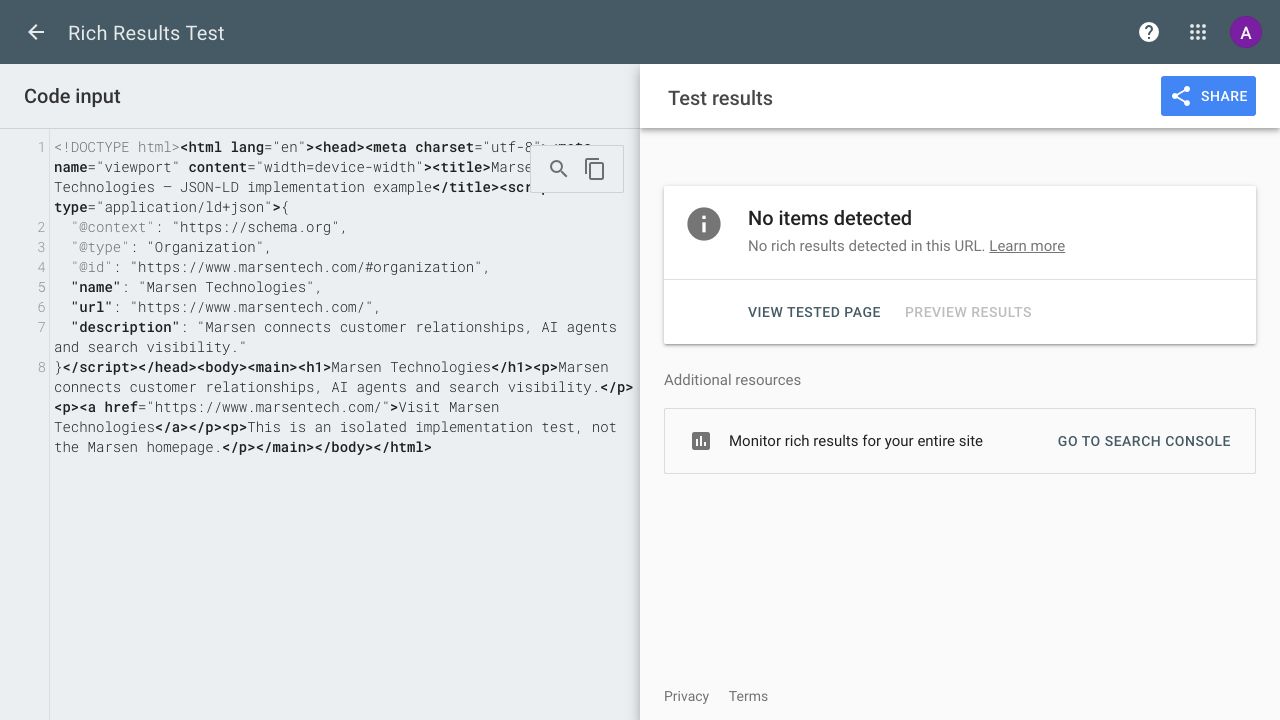
Task: Click the "@context" schema.org code line
Action: pos(209,227)
